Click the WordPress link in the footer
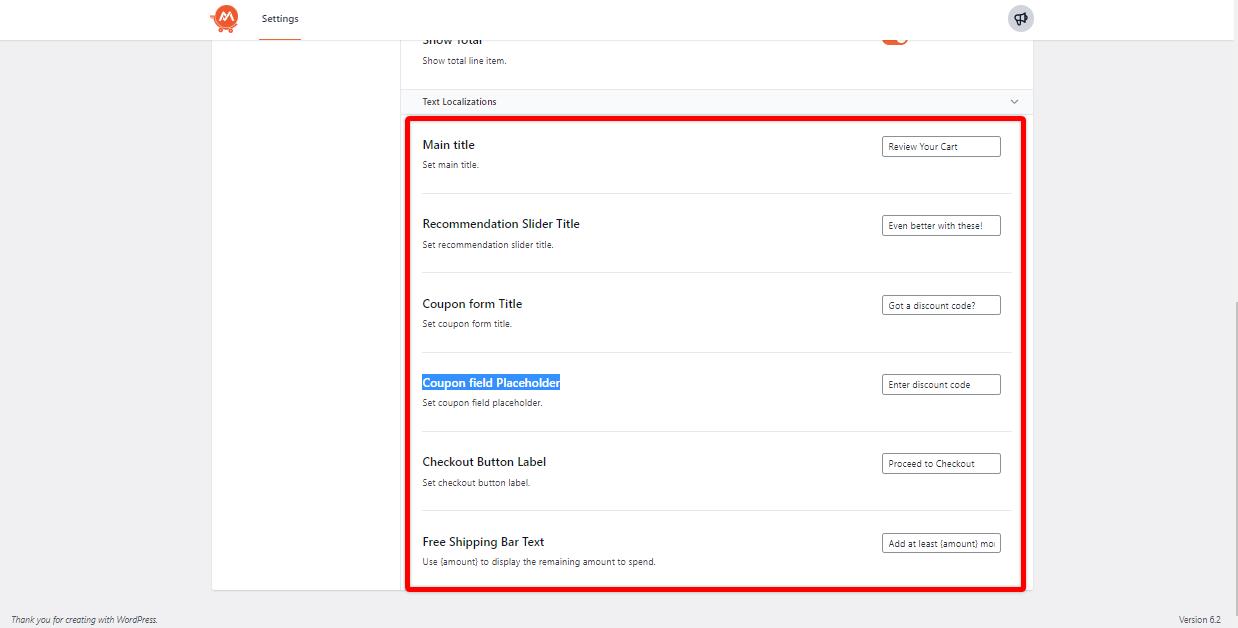 pyautogui.click(x=136, y=620)
